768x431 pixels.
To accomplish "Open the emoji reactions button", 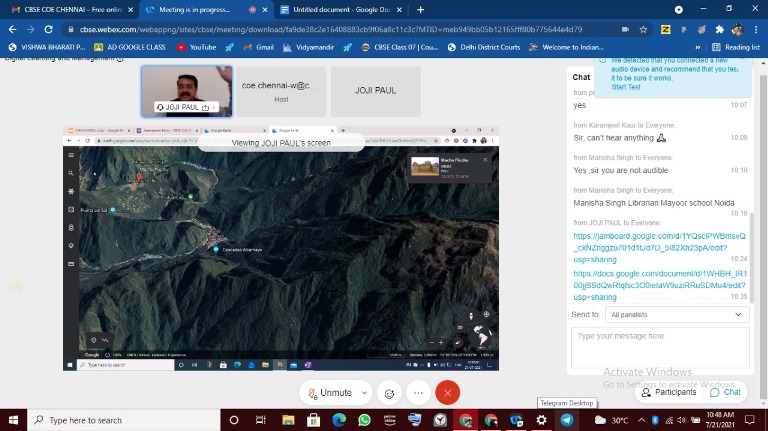I will [390, 393].
